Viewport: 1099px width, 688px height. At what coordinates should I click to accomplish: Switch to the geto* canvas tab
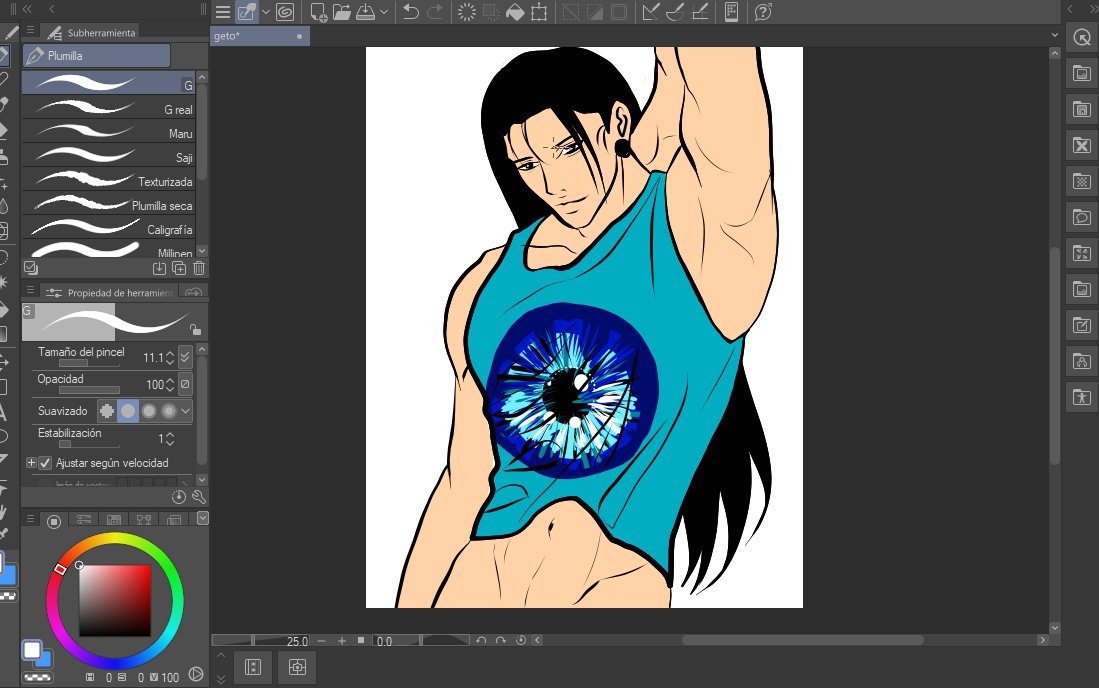[x=259, y=36]
